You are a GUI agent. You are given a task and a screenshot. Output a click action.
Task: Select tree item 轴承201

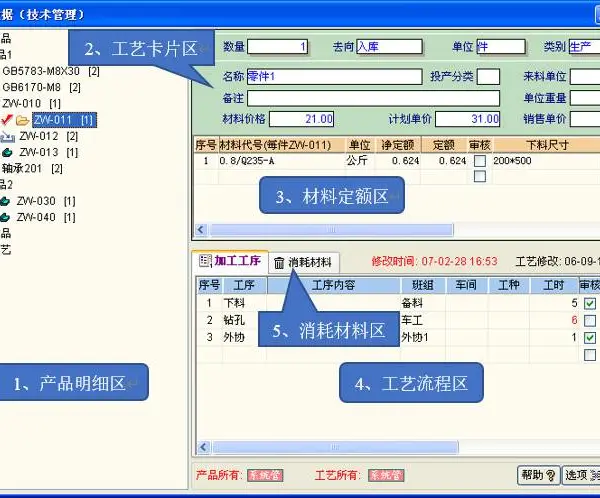tap(32, 168)
